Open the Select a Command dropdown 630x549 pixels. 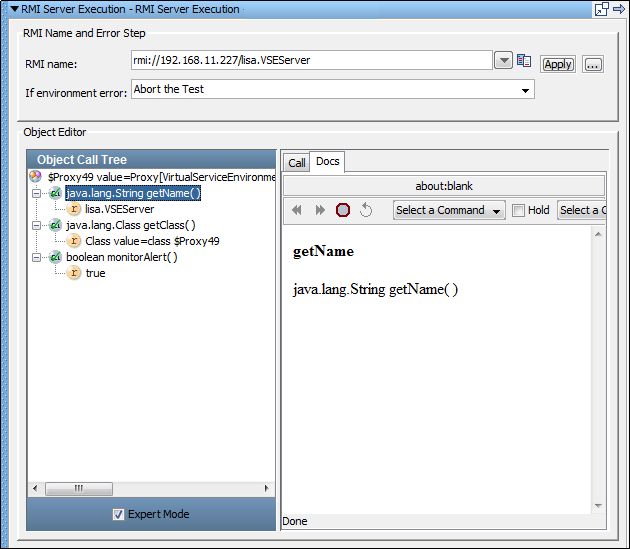tap(449, 210)
